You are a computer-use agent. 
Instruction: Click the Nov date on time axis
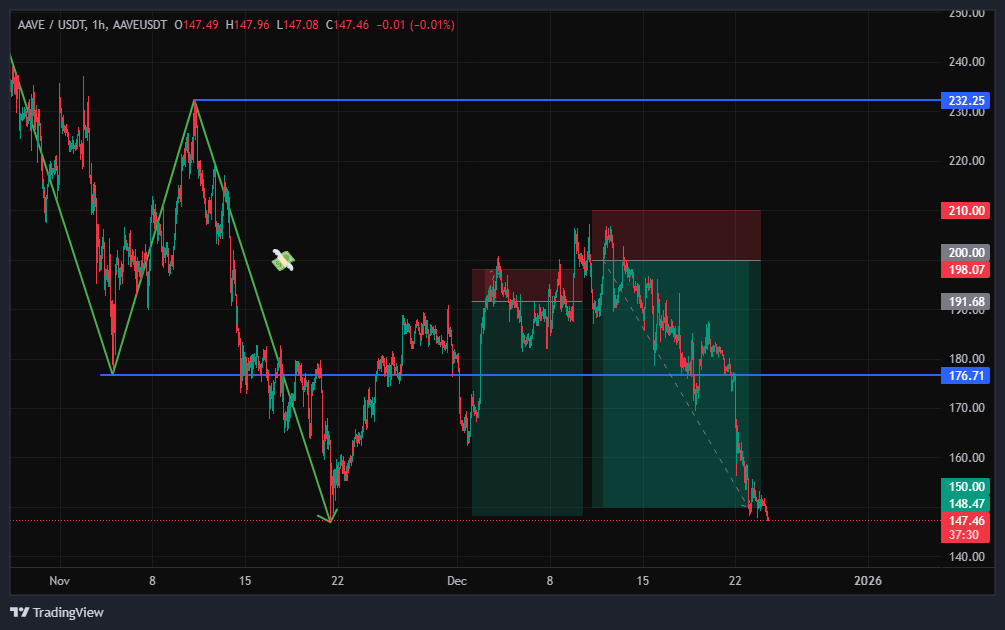[x=59, y=581]
